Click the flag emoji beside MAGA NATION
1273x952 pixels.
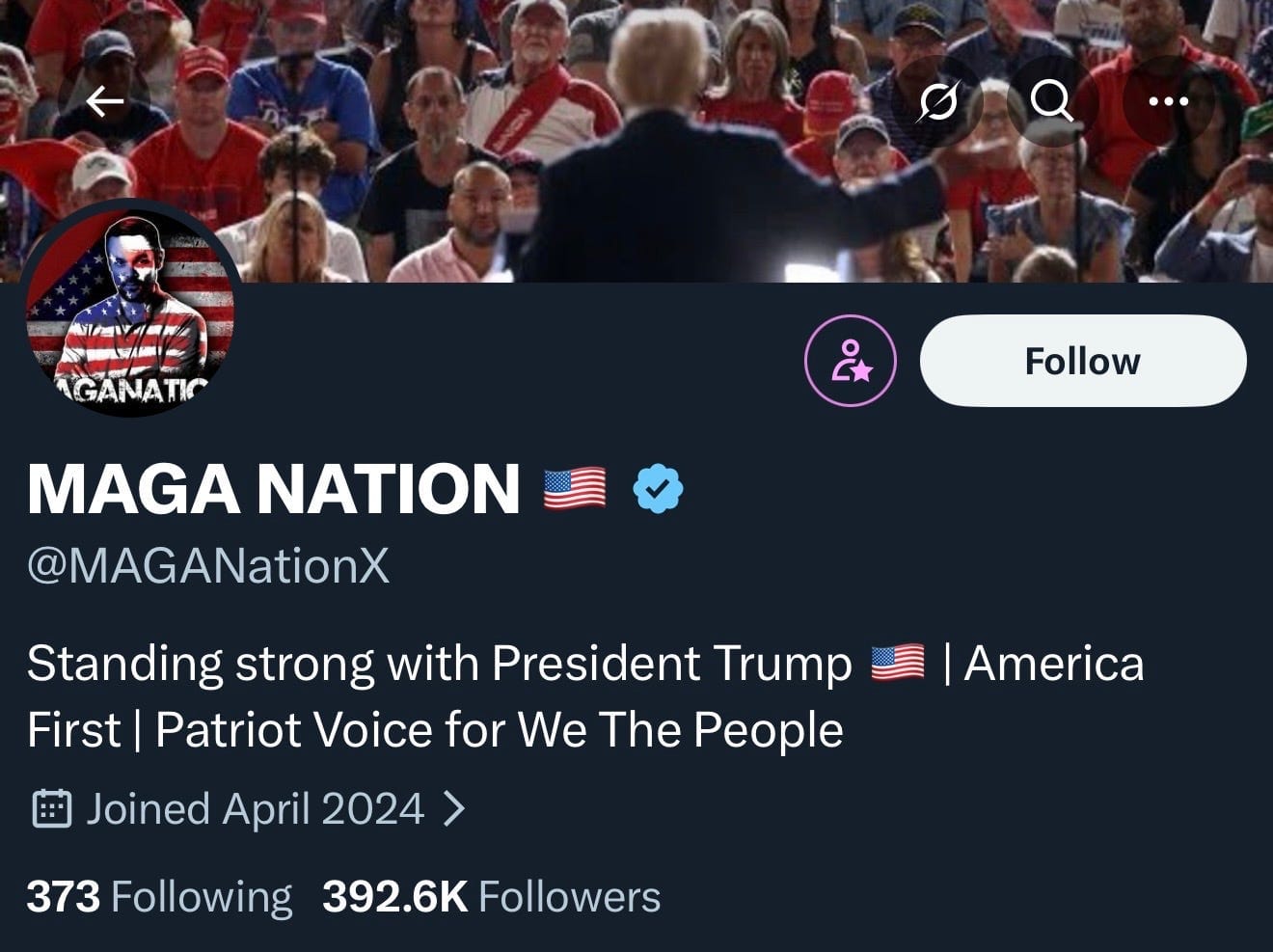[x=575, y=488]
